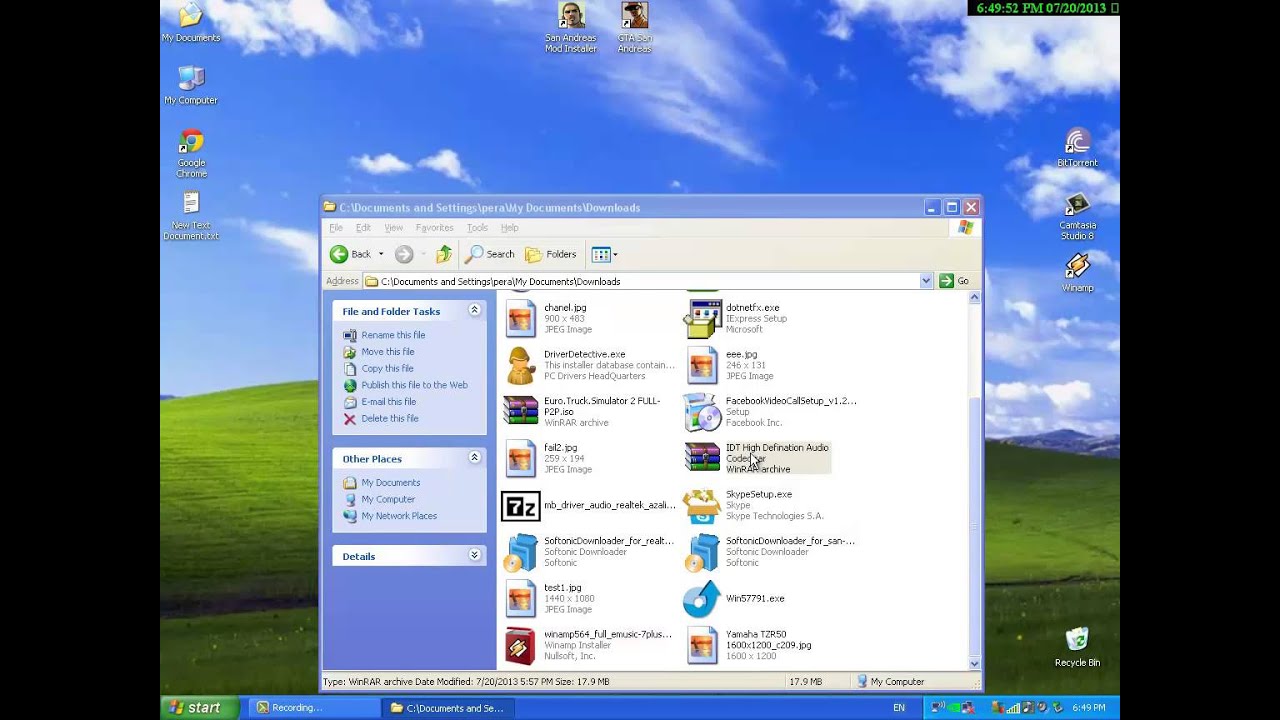This screenshot has width=1280, height=720.
Task: Open the Views dropdown button
Action: click(x=604, y=254)
